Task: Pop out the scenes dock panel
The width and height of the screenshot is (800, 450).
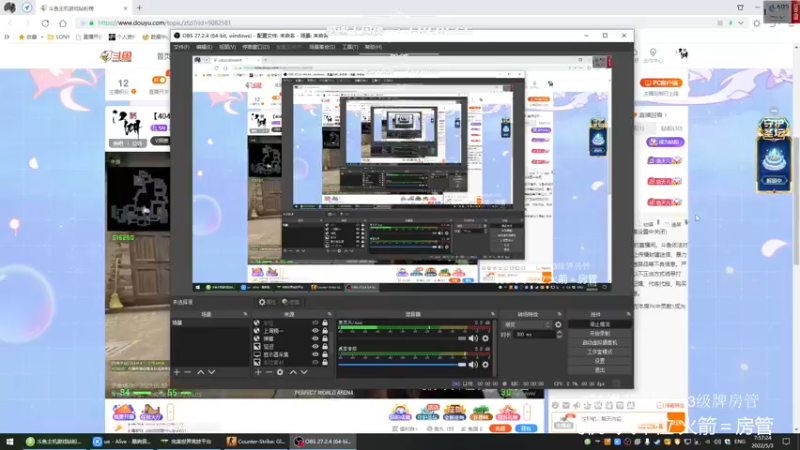Action: coord(245,314)
